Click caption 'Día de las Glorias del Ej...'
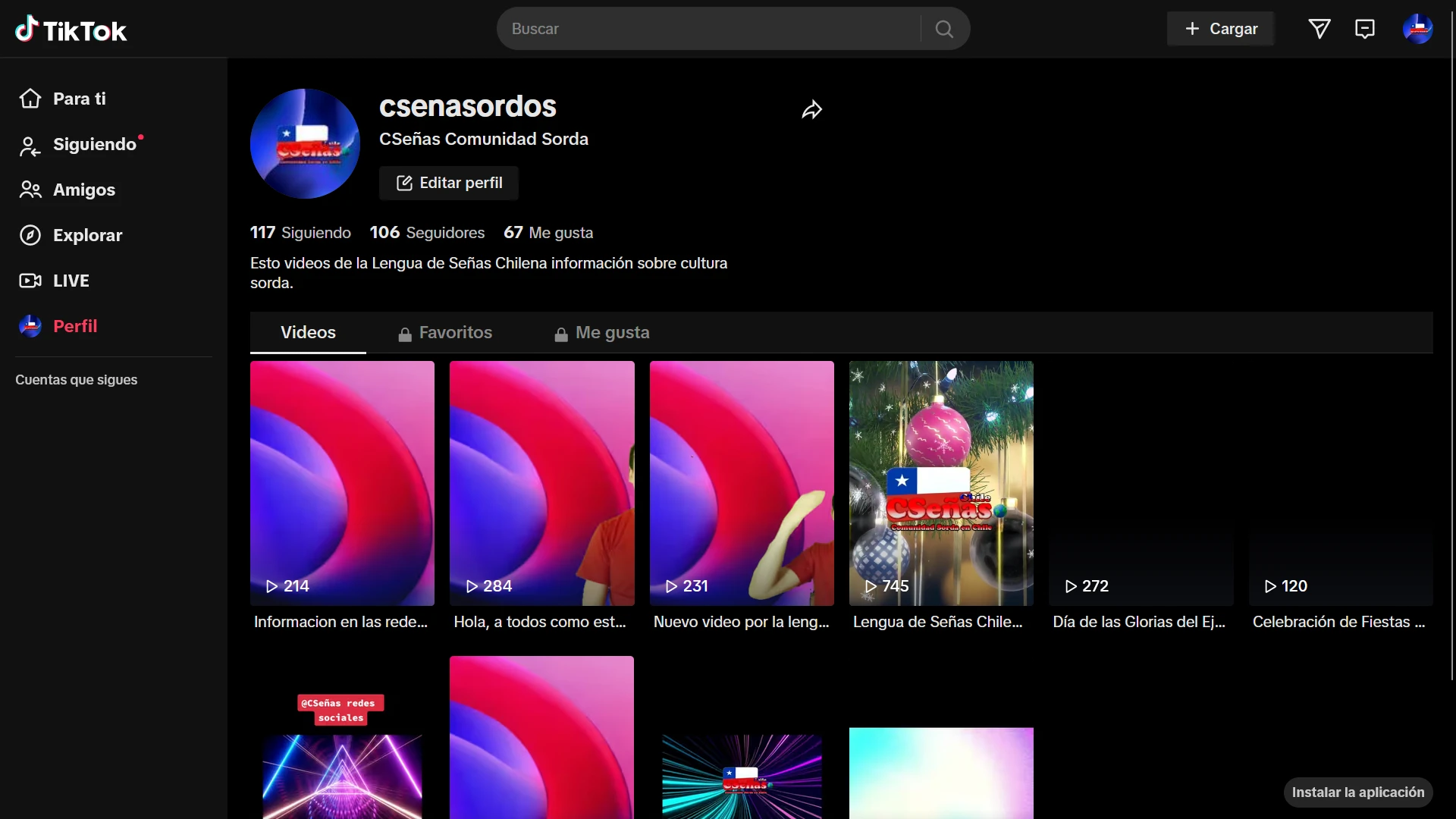 [x=1139, y=622]
